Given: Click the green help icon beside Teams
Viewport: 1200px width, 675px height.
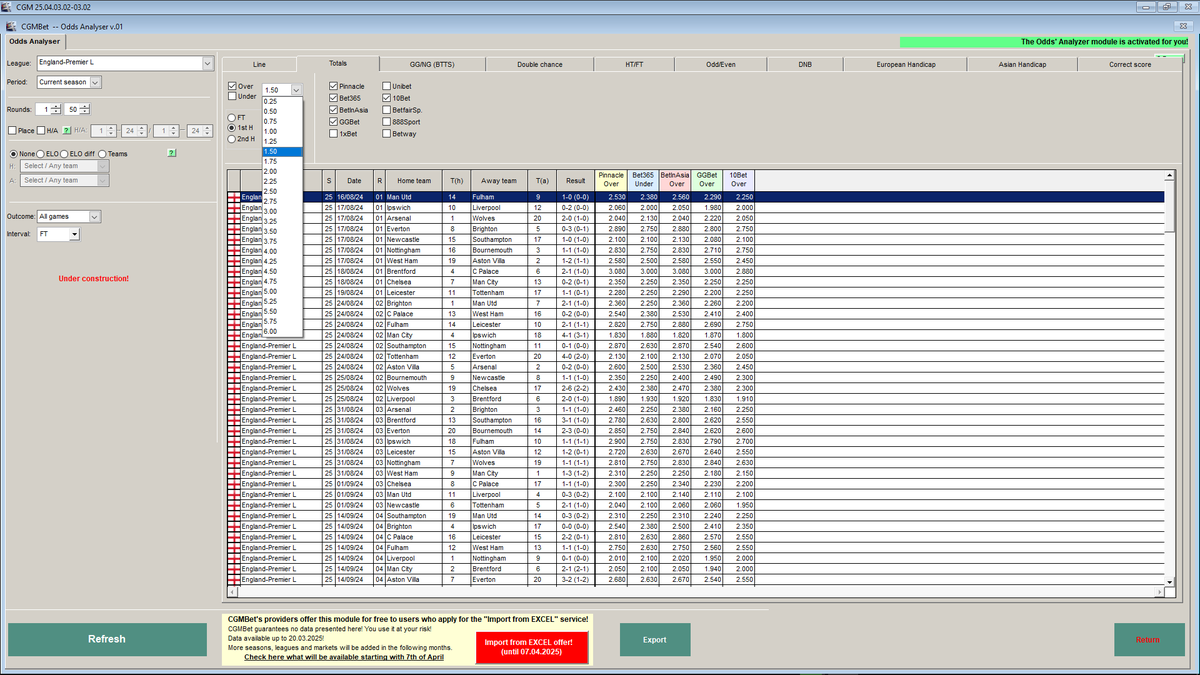Looking at the screenshot, I should [x=173, y=153].
